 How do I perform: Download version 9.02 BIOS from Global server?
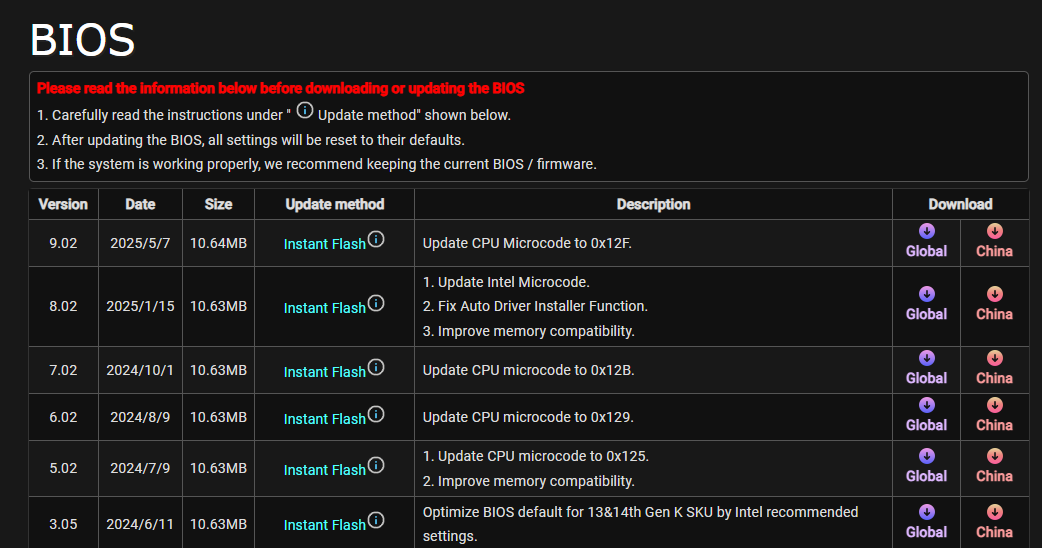(926, 242)
